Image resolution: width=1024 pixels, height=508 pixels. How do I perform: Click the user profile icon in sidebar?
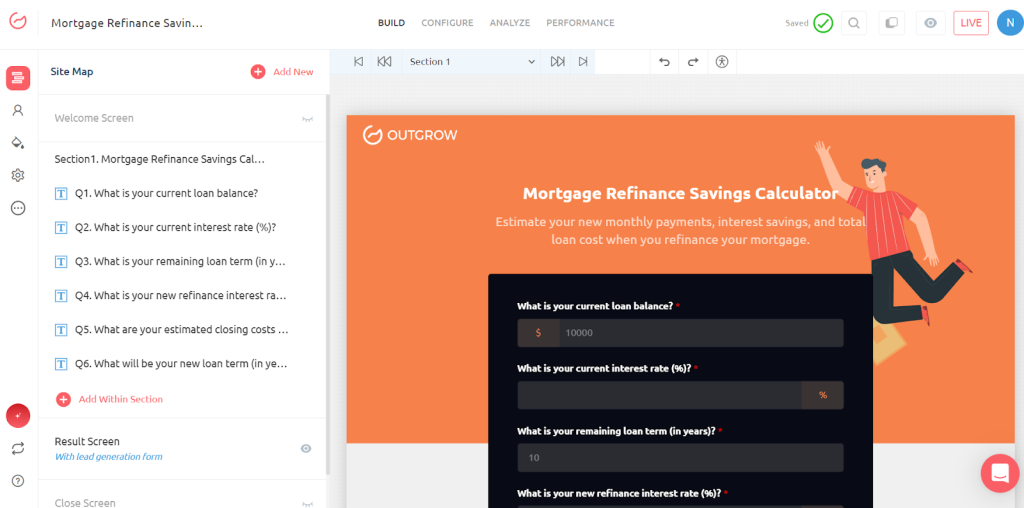tap(17, 110)
